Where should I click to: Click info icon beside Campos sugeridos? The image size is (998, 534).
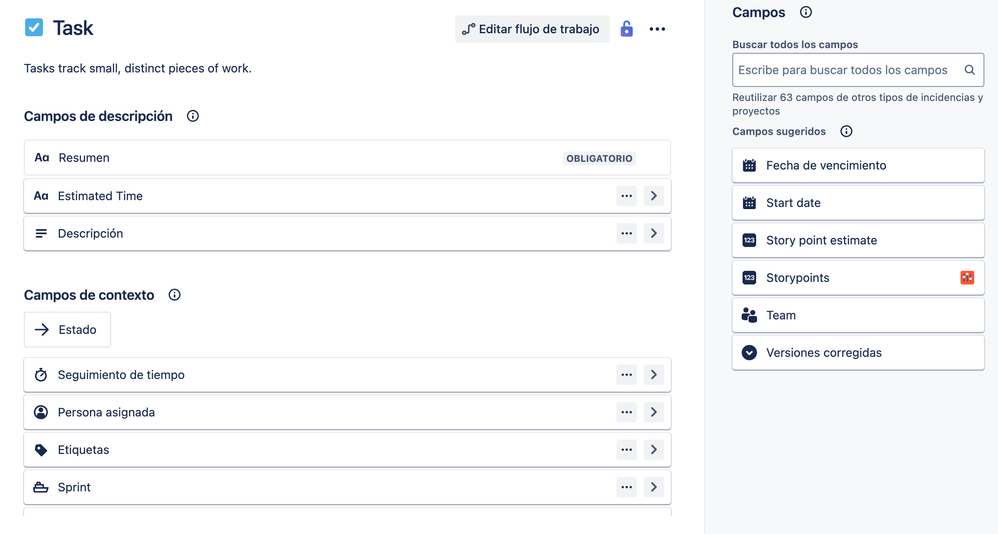(847, 131)
